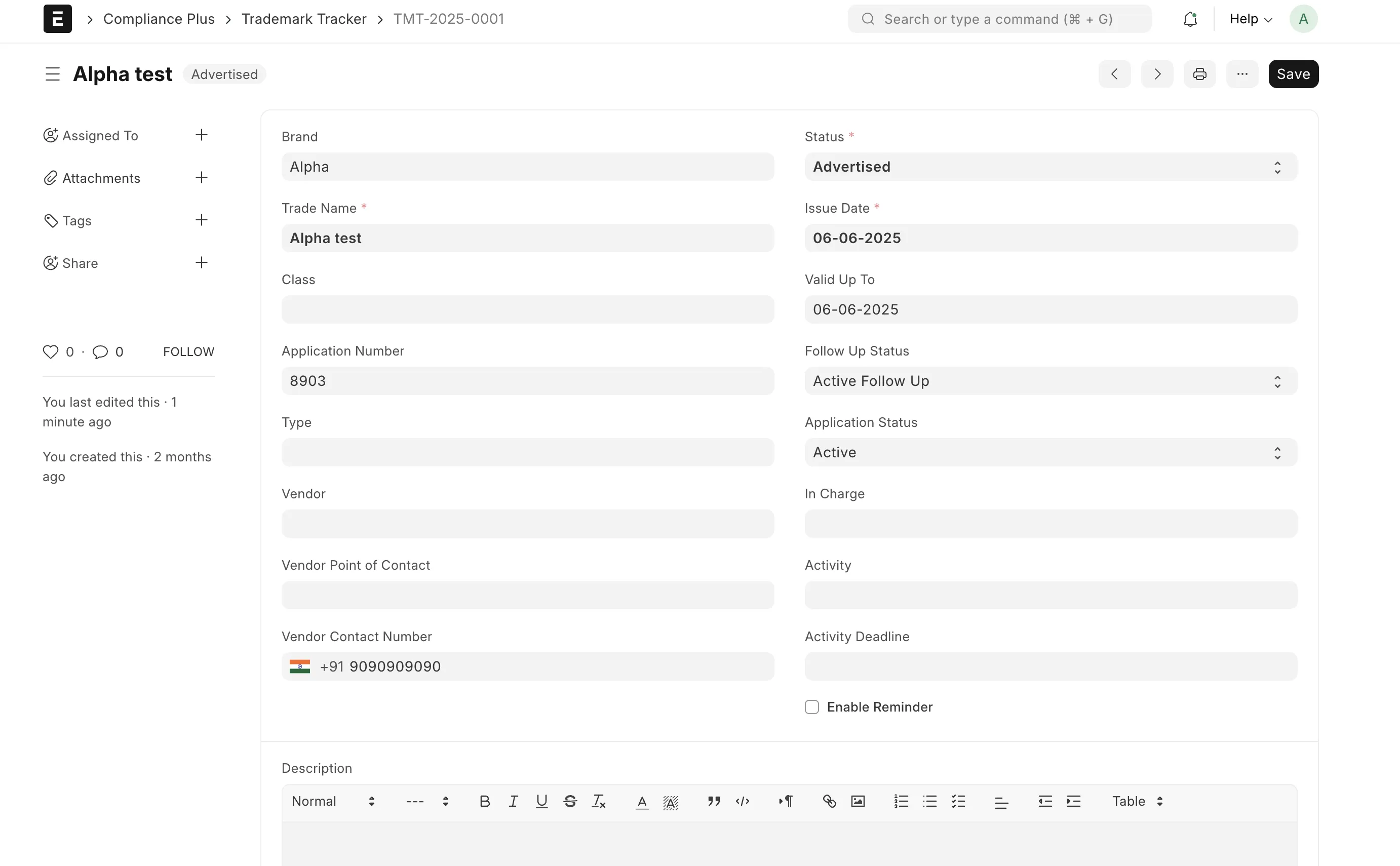
Task: Click the empty Type field
Action: pos(528,452)
